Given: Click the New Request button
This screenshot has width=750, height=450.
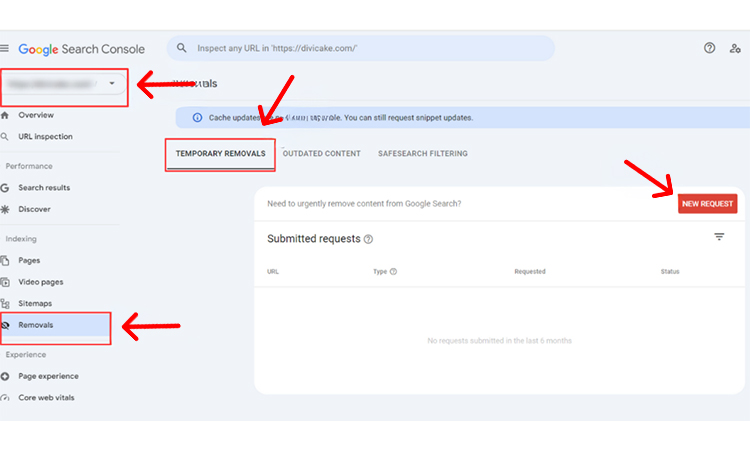Looking at the screenshot, I should (707, 204).
